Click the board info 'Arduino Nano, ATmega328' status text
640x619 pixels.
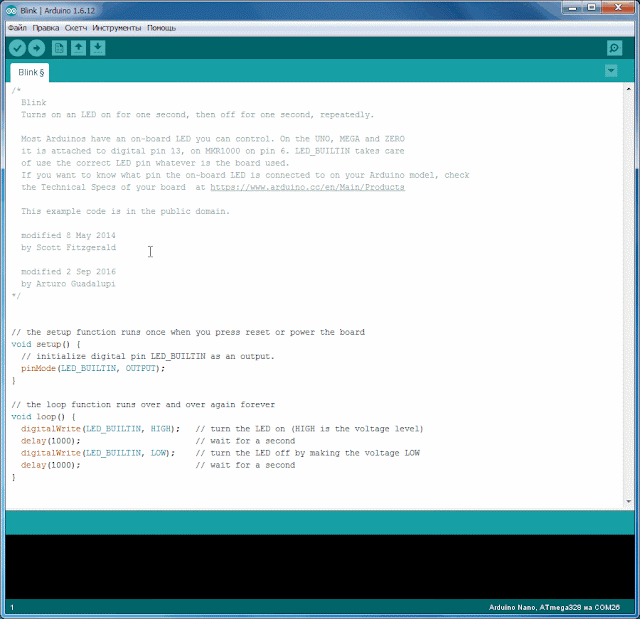click(x=554, y=608)
